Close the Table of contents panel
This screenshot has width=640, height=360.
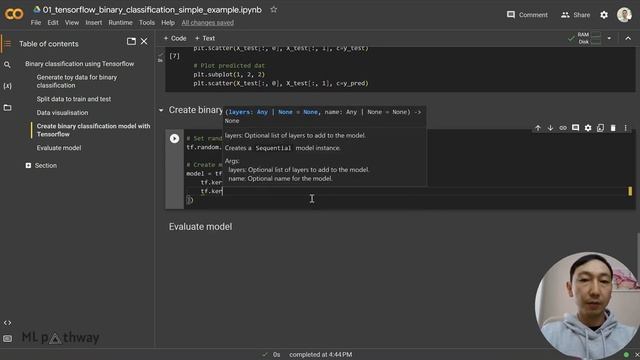click(144, 41)
